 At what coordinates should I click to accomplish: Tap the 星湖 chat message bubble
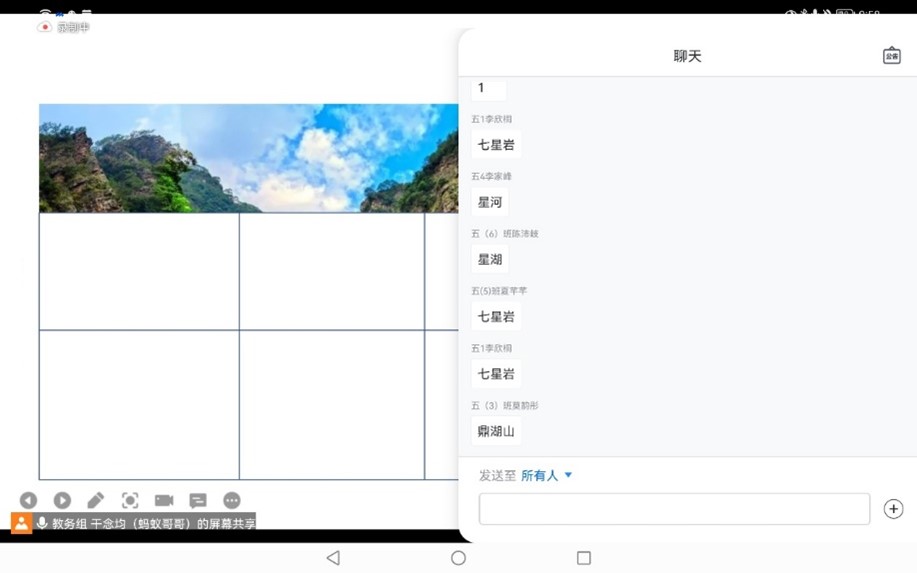click(x=490, y=259)
